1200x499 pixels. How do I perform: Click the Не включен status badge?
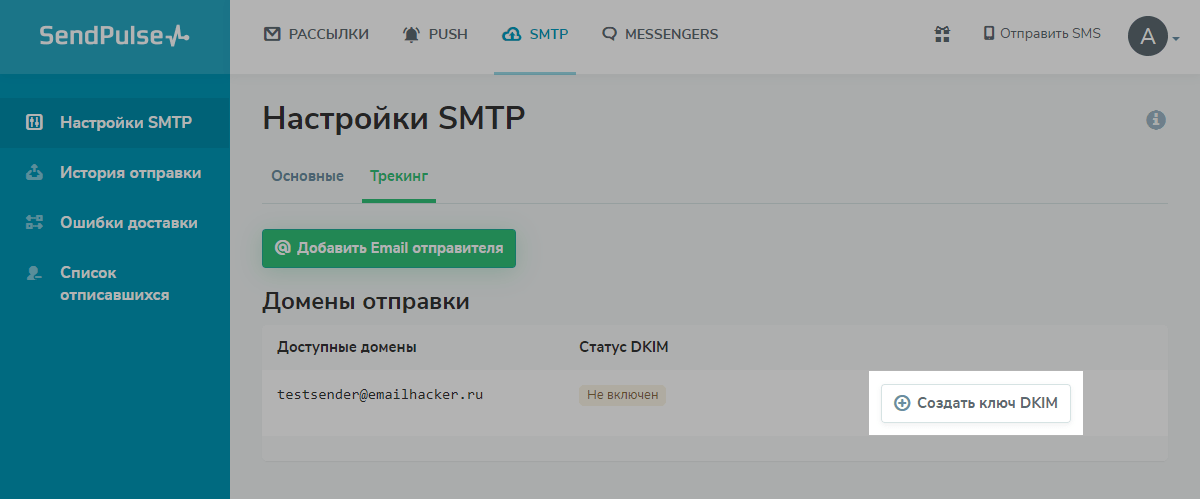click(x=622, y=395)
